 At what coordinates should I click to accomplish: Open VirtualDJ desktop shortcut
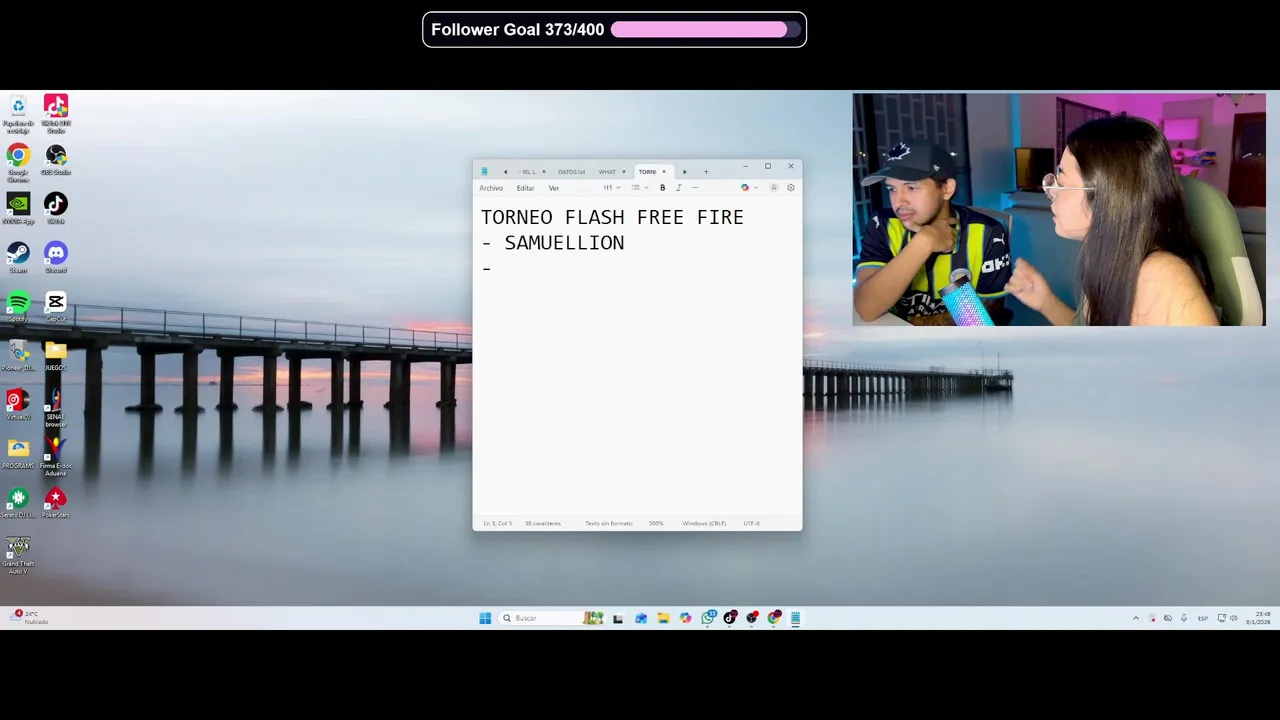[x=18, y=405]
